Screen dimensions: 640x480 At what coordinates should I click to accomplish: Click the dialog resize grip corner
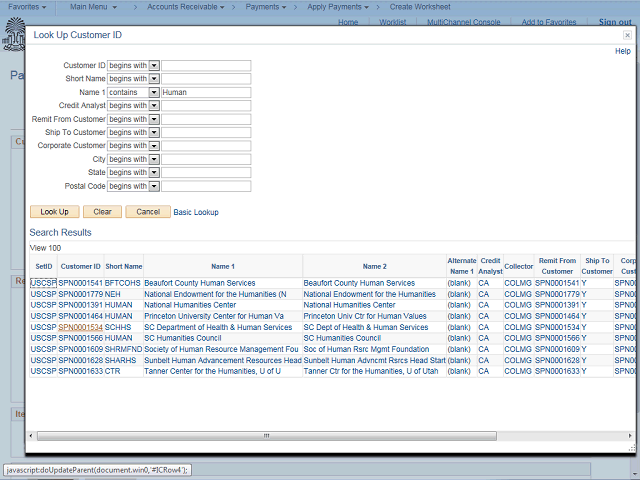point(631,448)
